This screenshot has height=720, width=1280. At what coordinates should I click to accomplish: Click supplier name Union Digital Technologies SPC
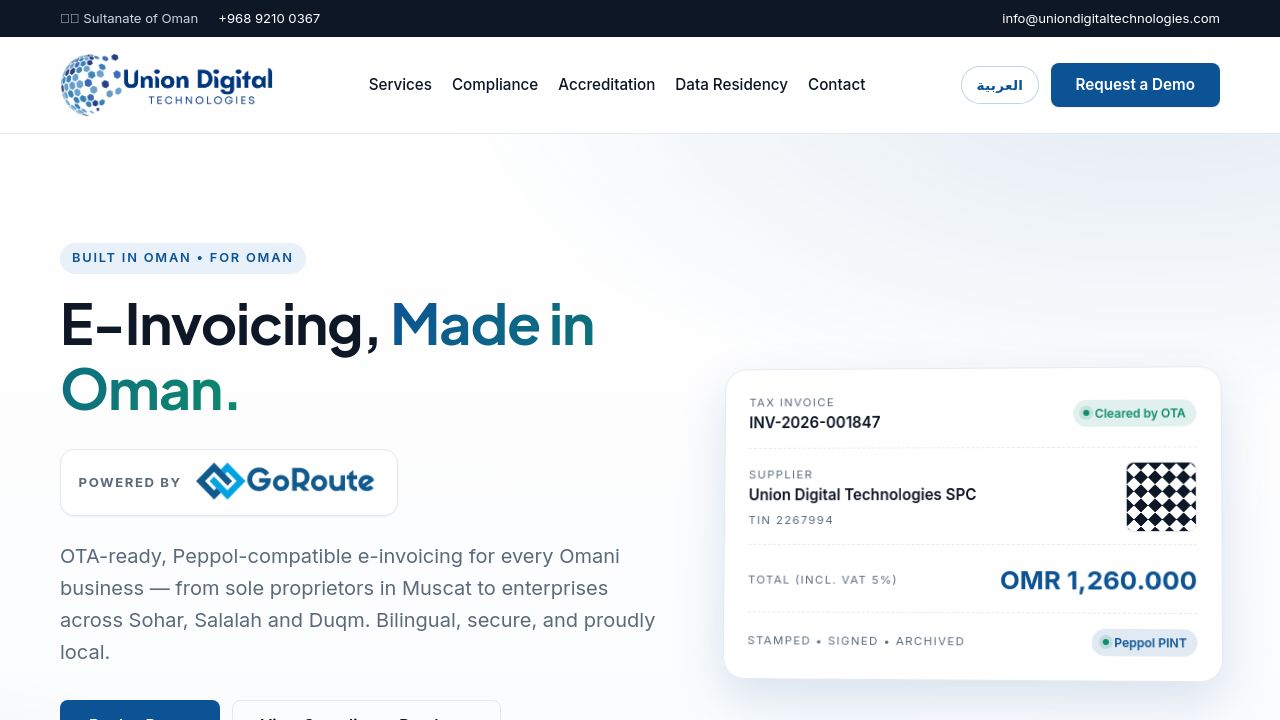pos(862,494)
